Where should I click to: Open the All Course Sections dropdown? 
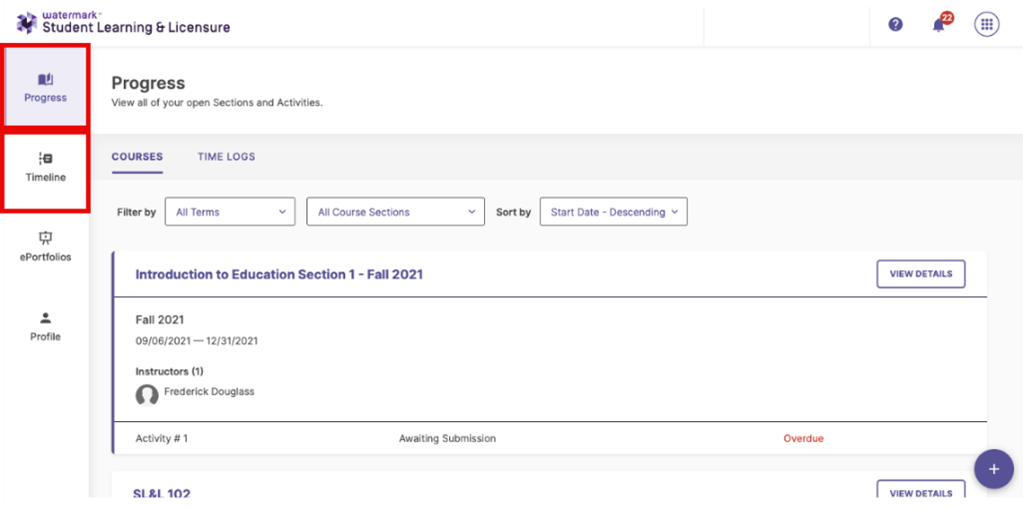pos(395,212)
